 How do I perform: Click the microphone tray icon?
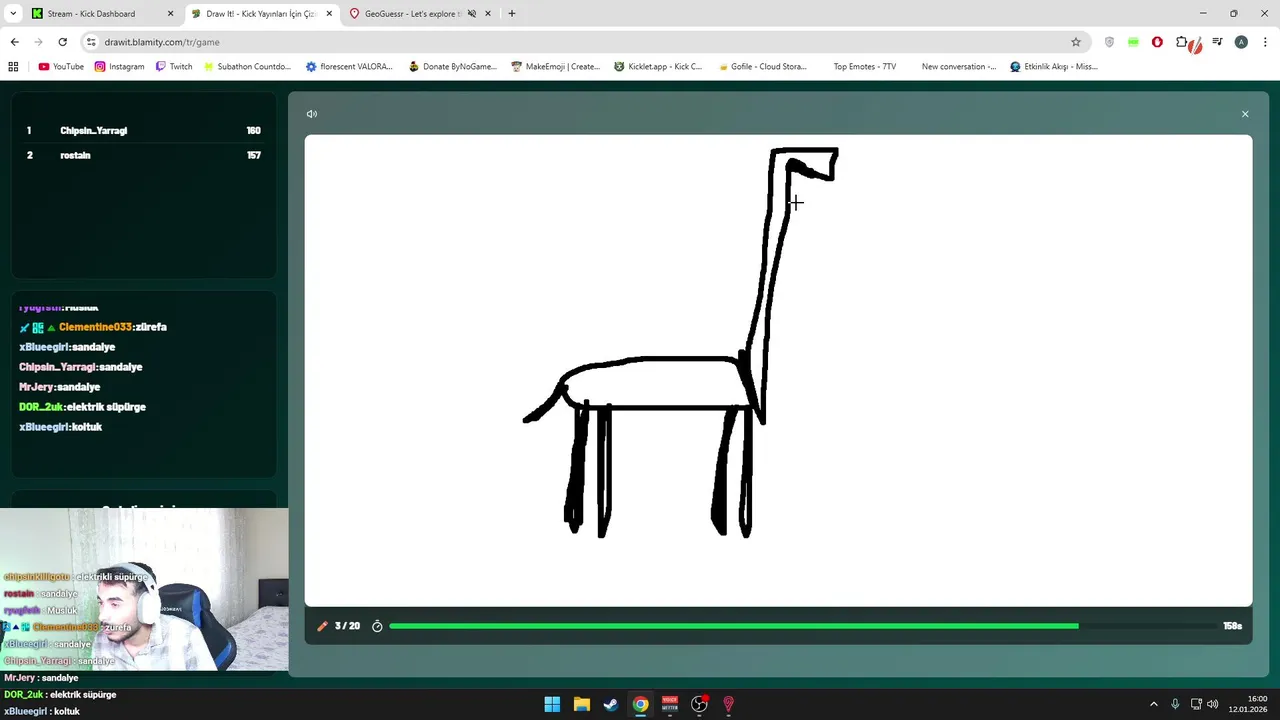coord(1175,704)
